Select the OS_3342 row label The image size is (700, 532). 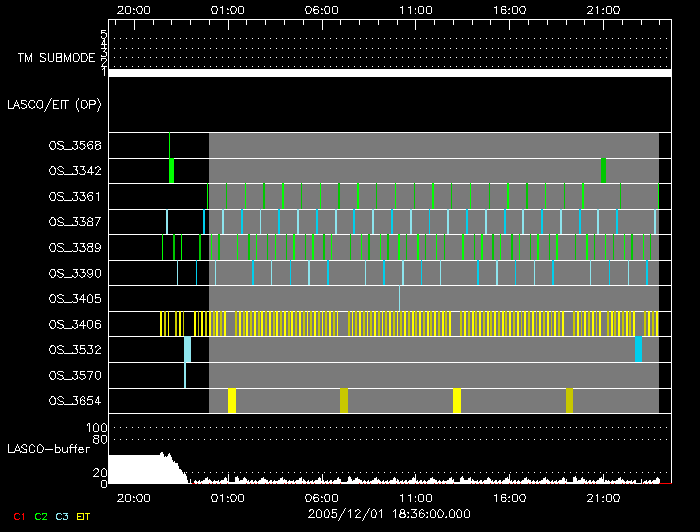click(x=75, y=171)
